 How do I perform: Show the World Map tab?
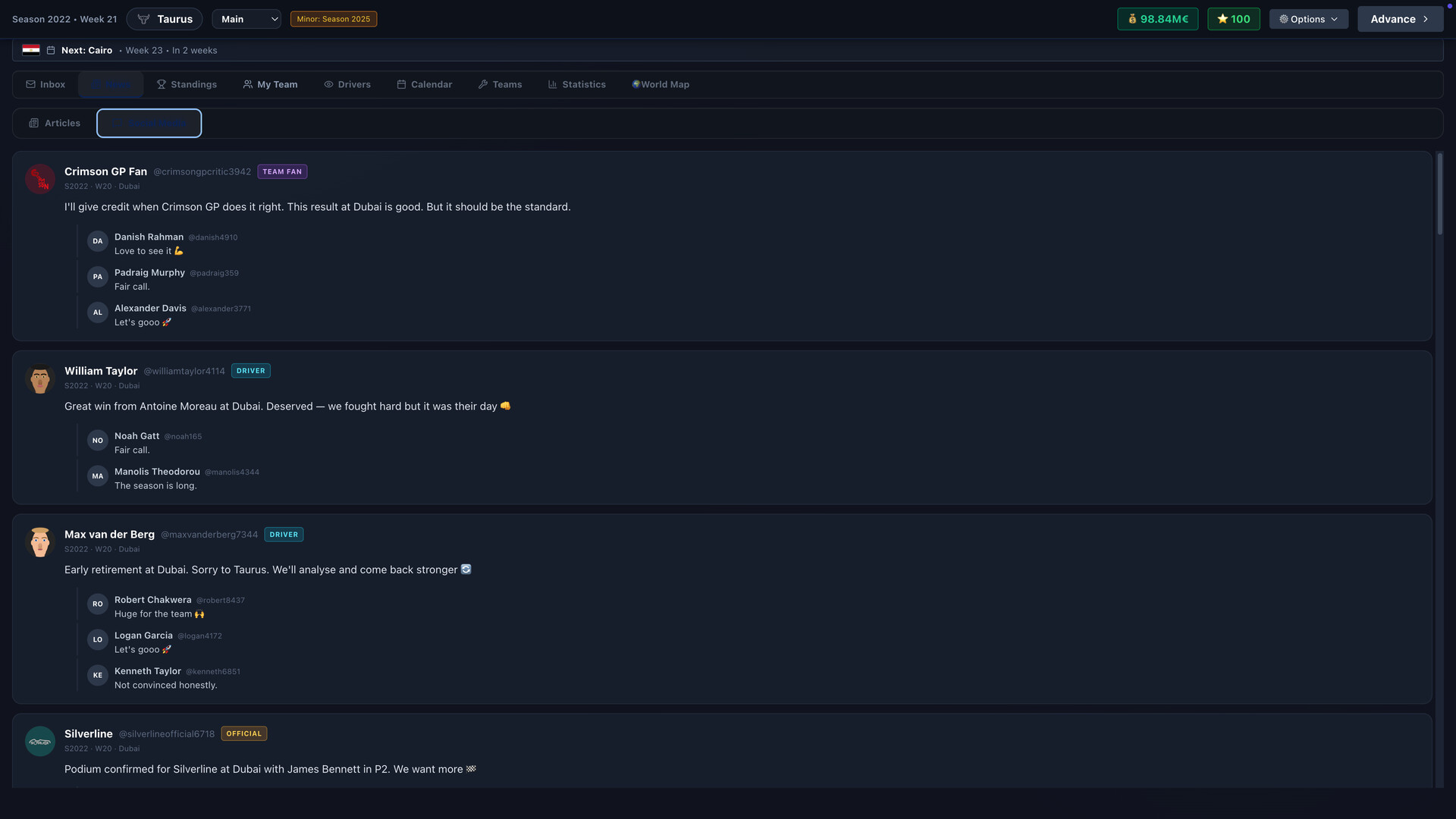coord(661,84)
